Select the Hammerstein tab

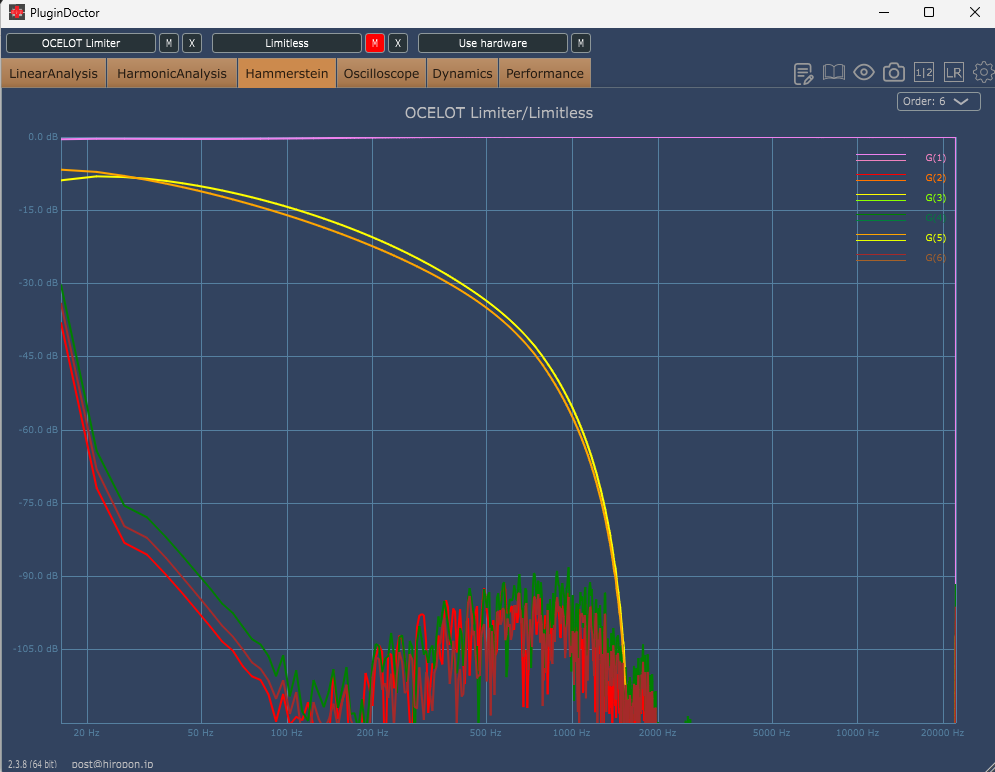(x=287, y=74)
